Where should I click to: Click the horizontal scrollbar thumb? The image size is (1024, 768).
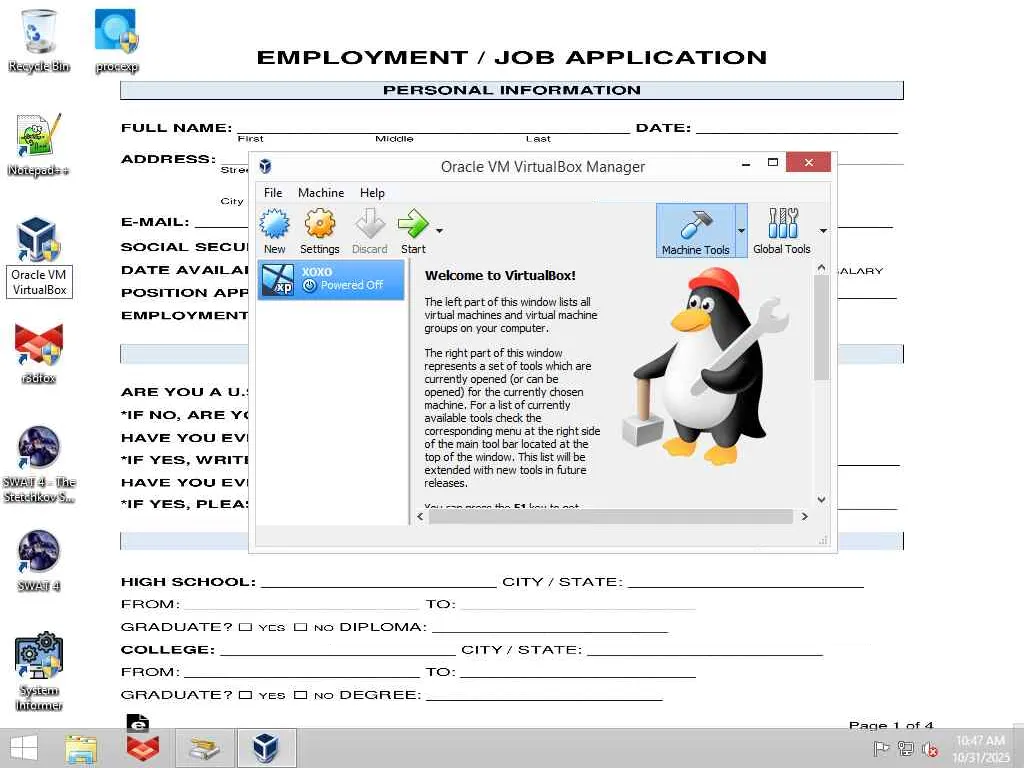(x=610, y=517)
